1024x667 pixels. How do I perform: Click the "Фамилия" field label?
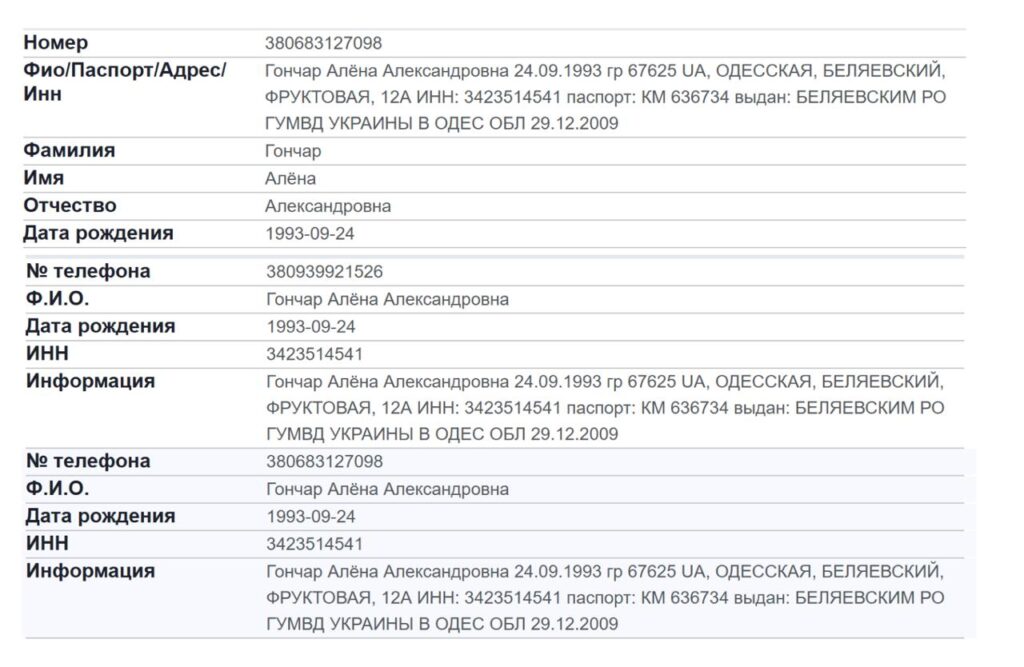[x=70, y=150]
